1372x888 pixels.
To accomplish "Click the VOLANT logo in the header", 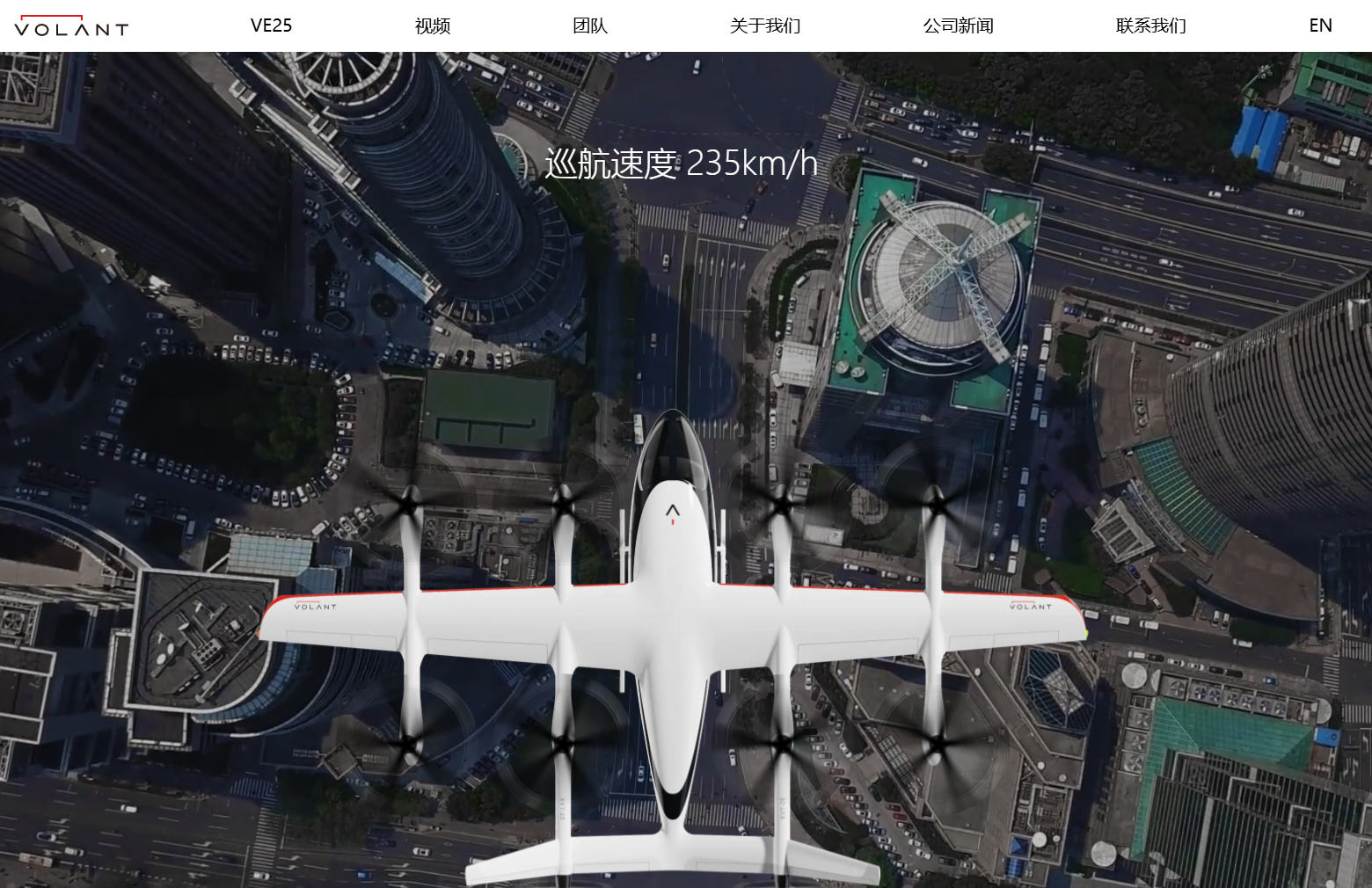I will point(71,26).
